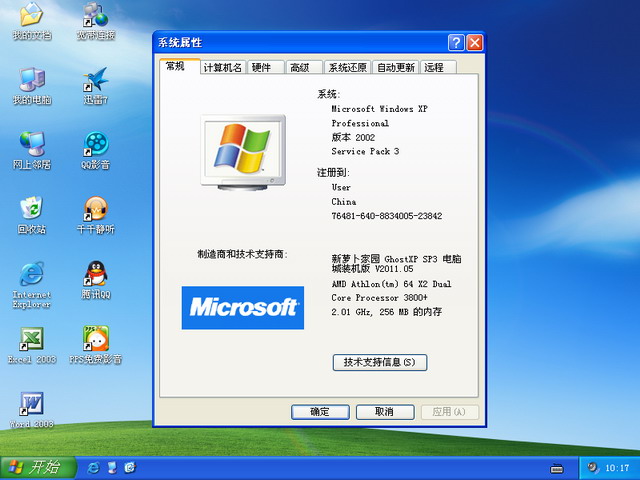Open the 开始 start menu
The height and width of the screenshot is (480, 640).
click(38, 468)
